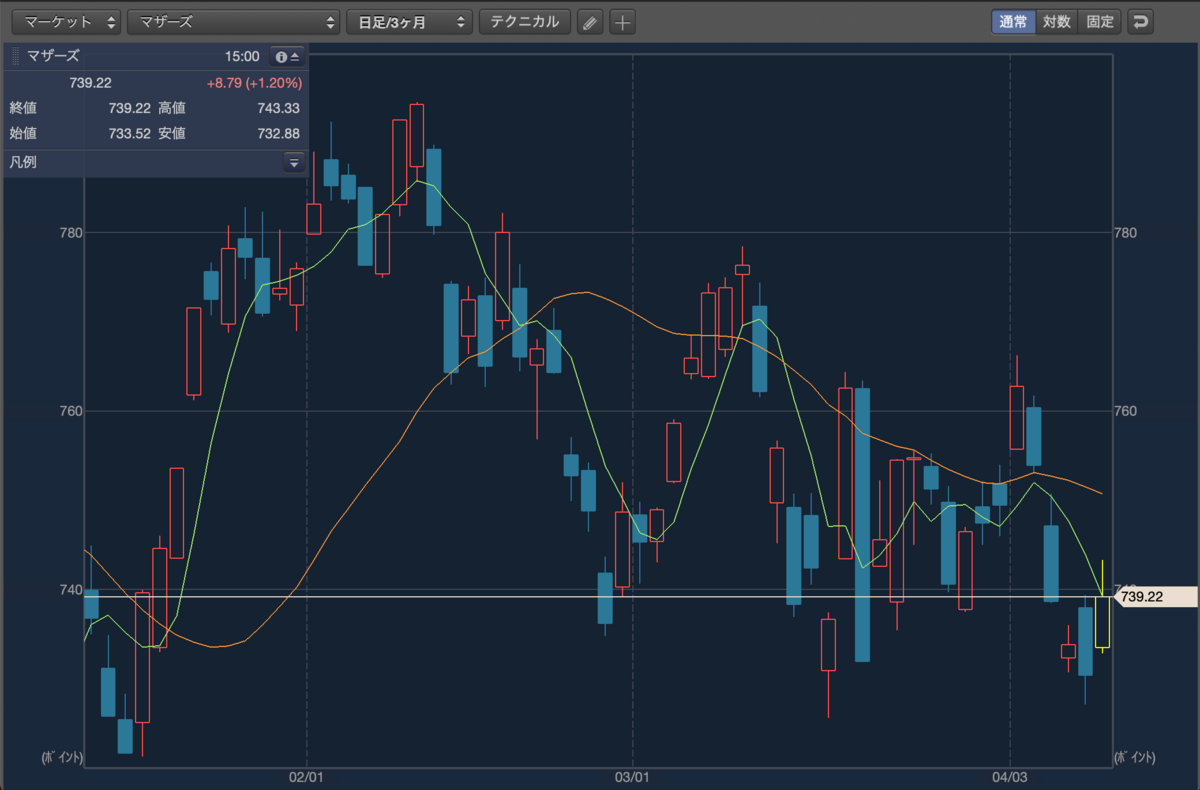Viewport: 1200px width, 790px height.
Task: Click the return arrow reset icon
Action: pos(1140,22)
